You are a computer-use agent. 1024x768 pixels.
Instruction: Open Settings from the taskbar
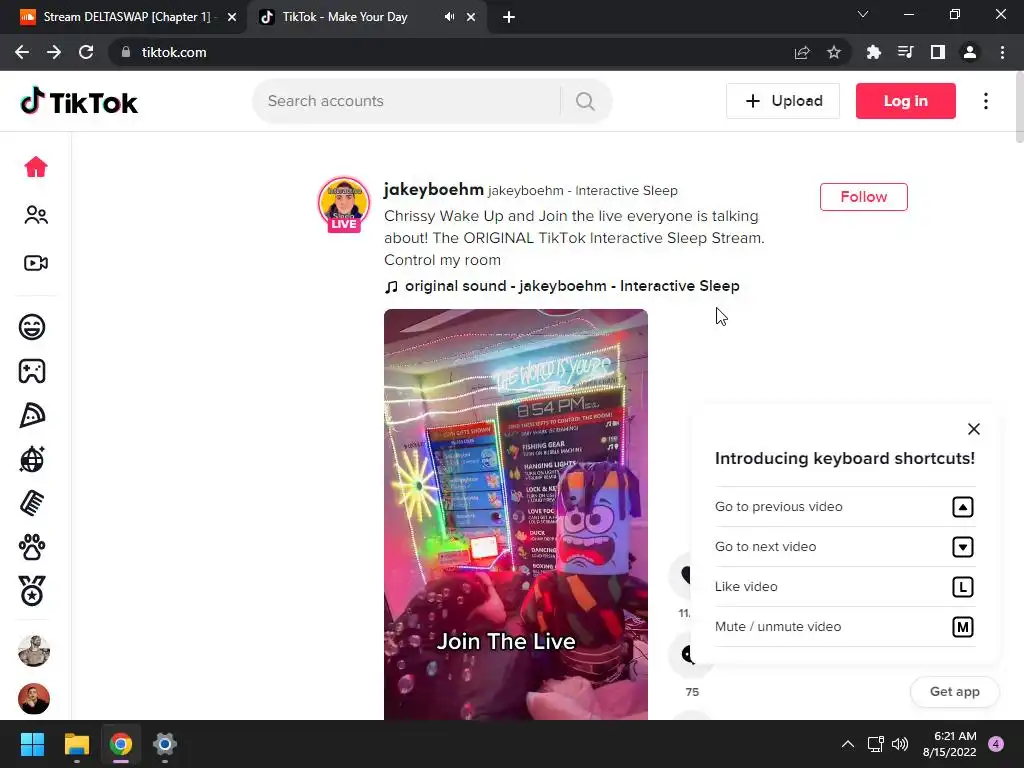(x=165, y=744)
